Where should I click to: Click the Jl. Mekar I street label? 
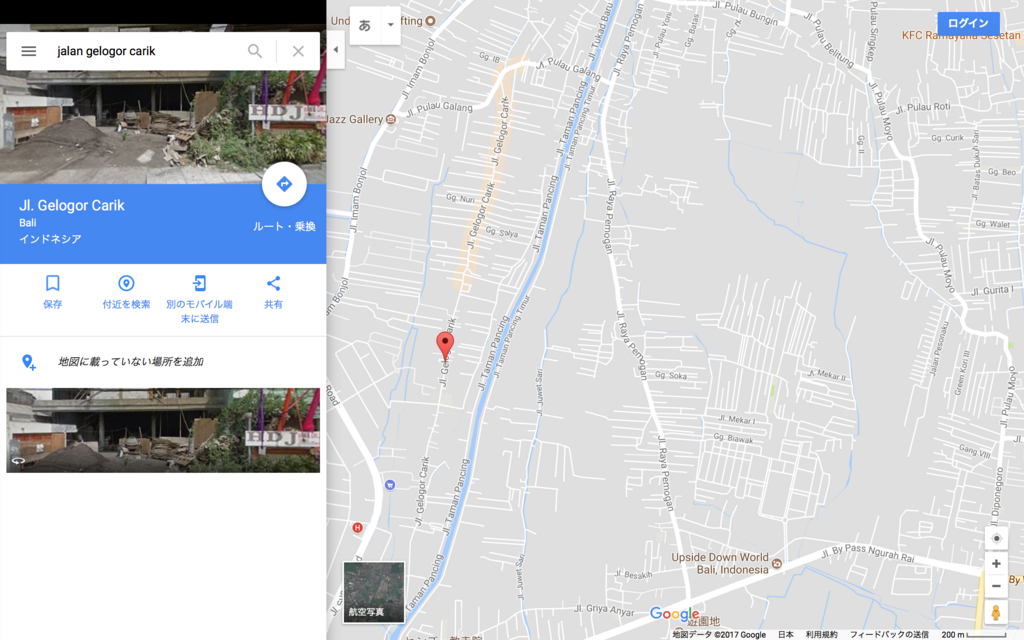coord(736,419)
